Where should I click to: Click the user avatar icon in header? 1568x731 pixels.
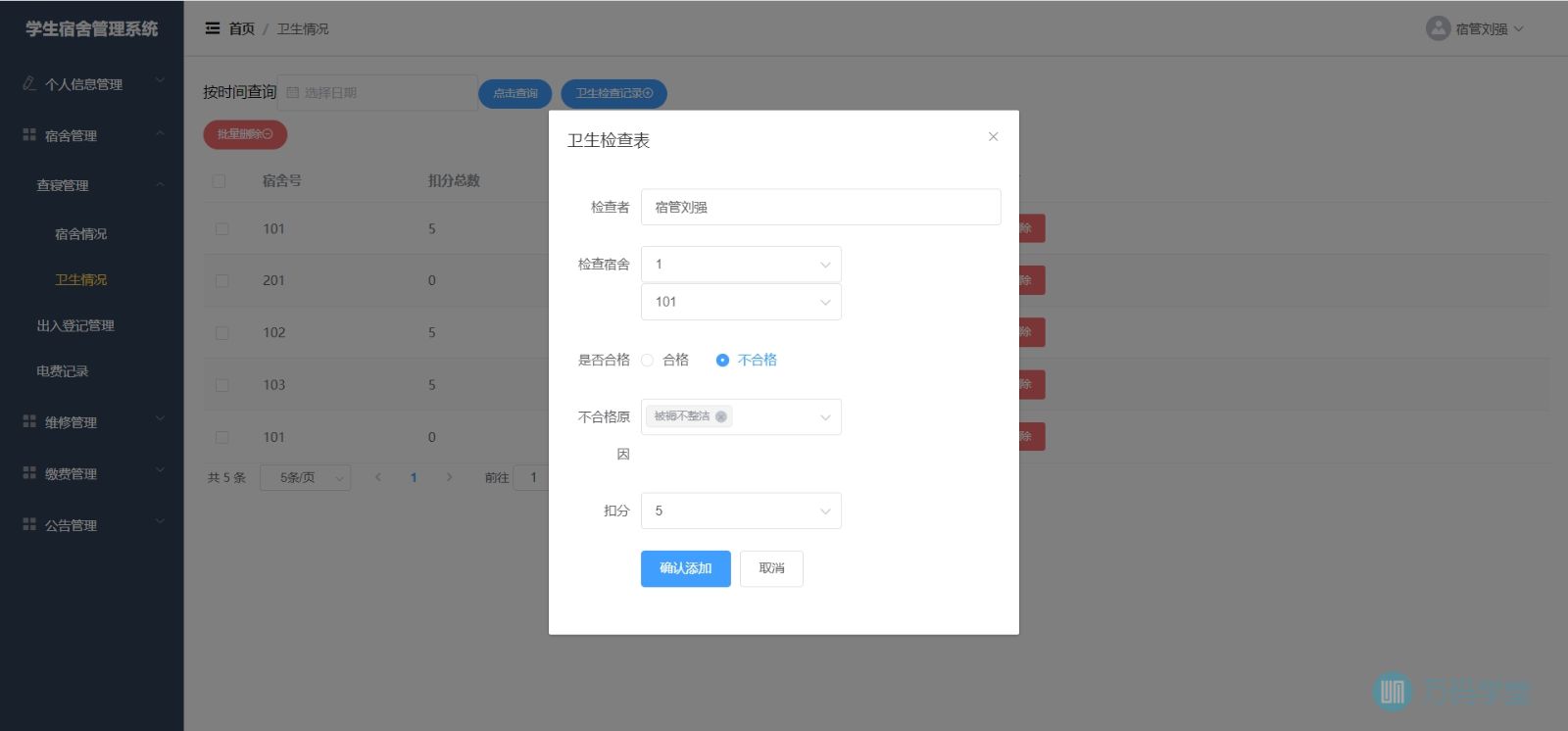[x=1438, y=28]
